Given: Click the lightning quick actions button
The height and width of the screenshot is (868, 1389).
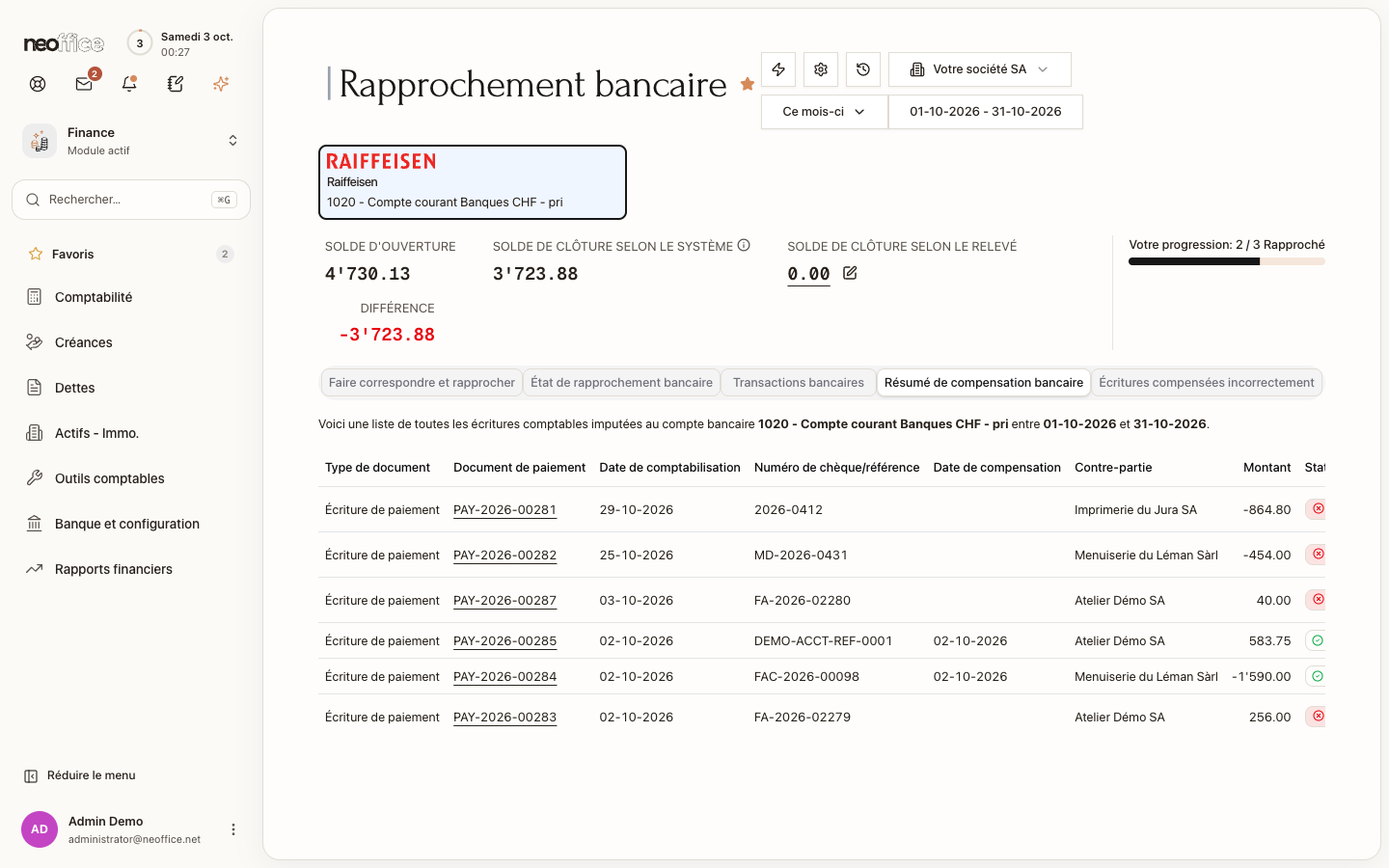Looking at the screenshot, I should pyautogui.click(x=778, y=69).
